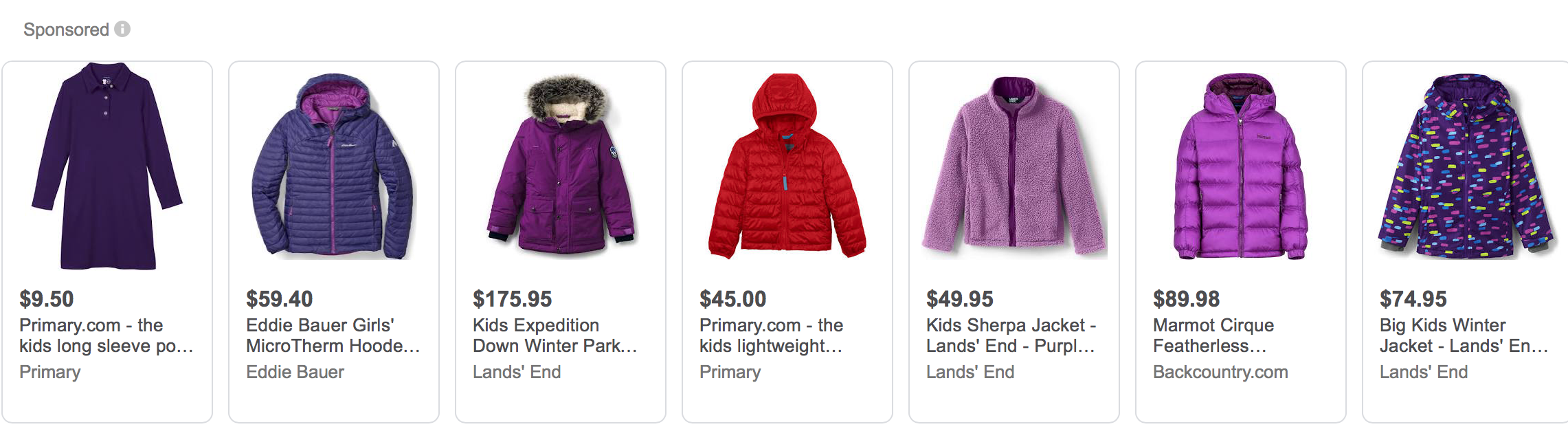Viewport: 1568px width, 429px height.
Task: View the fur-hood purple parka image
Action: pyautogui.click(x=561, y=165)
